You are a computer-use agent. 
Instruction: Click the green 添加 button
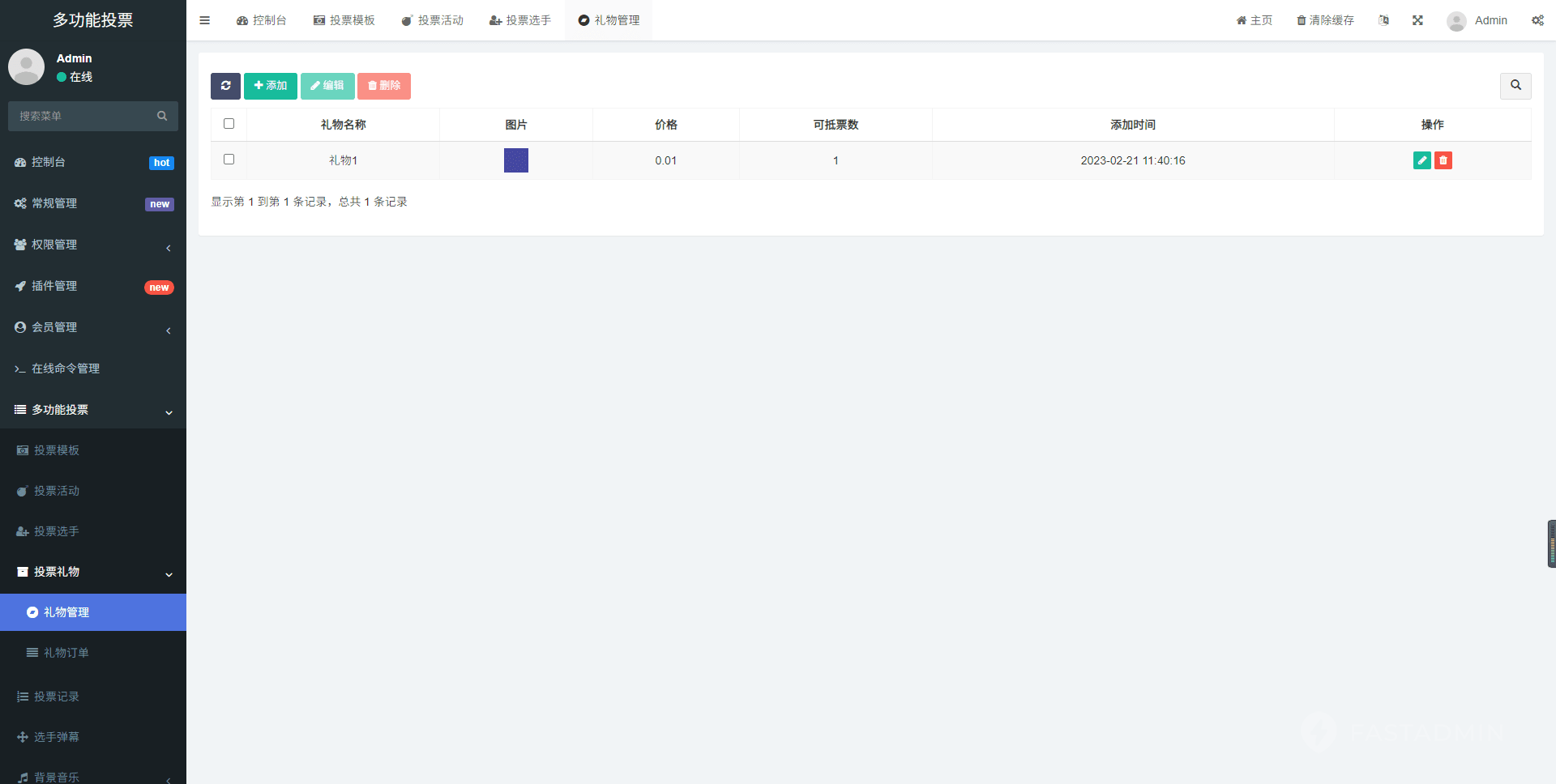[x=270, y=86]
